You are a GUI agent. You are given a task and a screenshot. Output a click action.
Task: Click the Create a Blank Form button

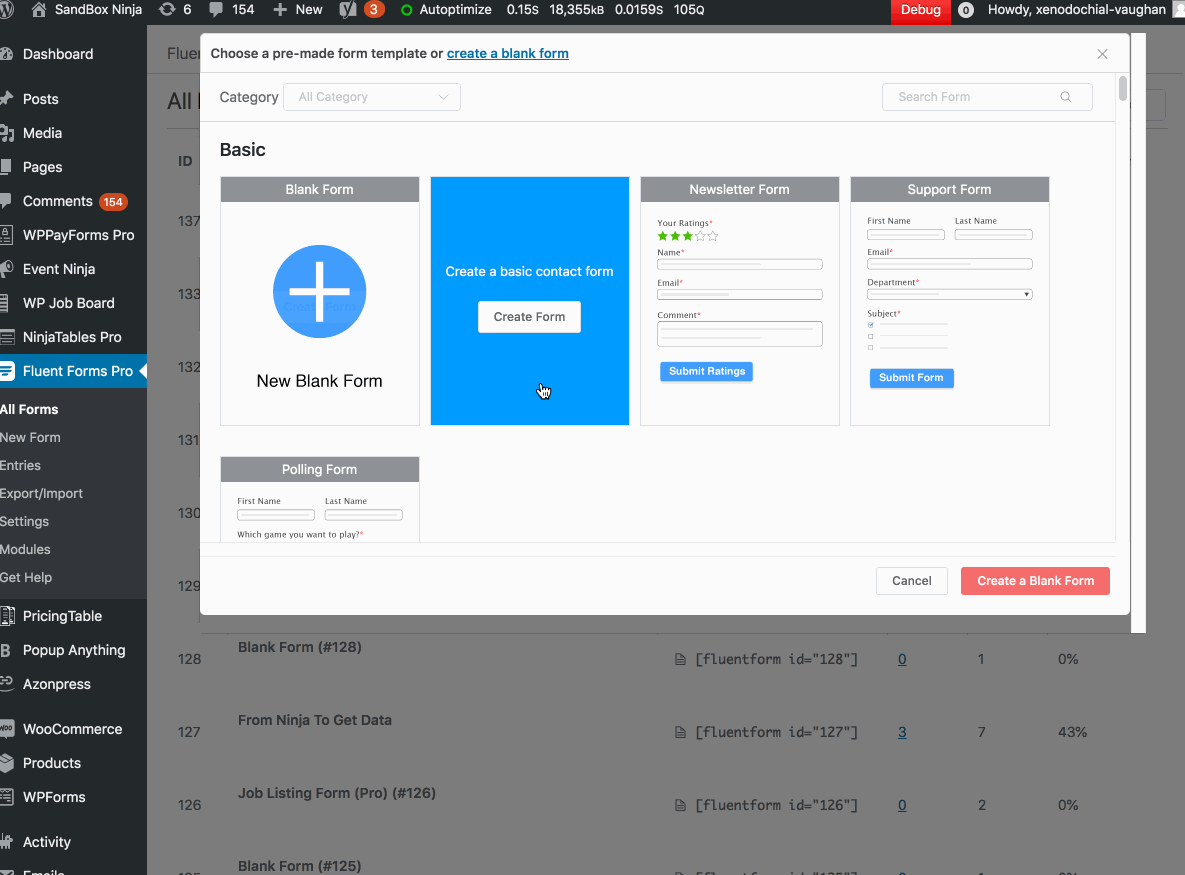point(1035,580)
